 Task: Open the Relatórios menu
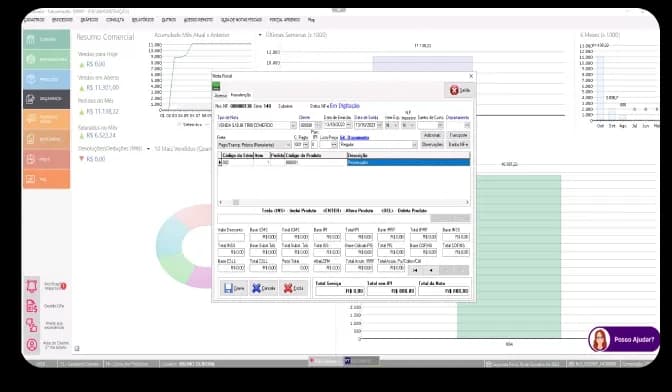tap(143, 20)
